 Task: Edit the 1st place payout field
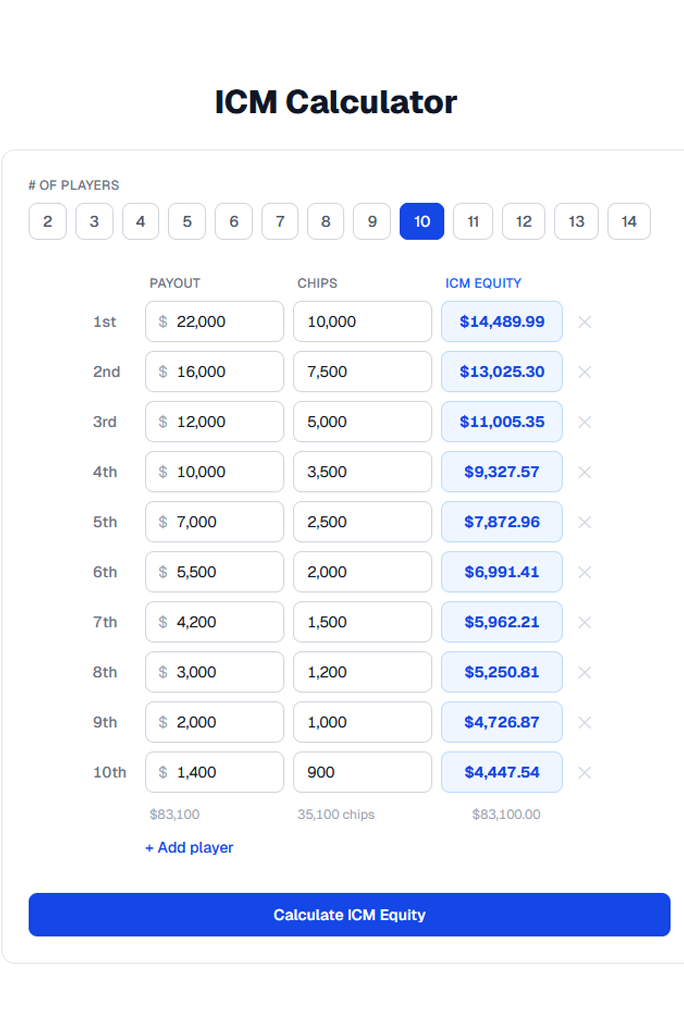(225, 322)
